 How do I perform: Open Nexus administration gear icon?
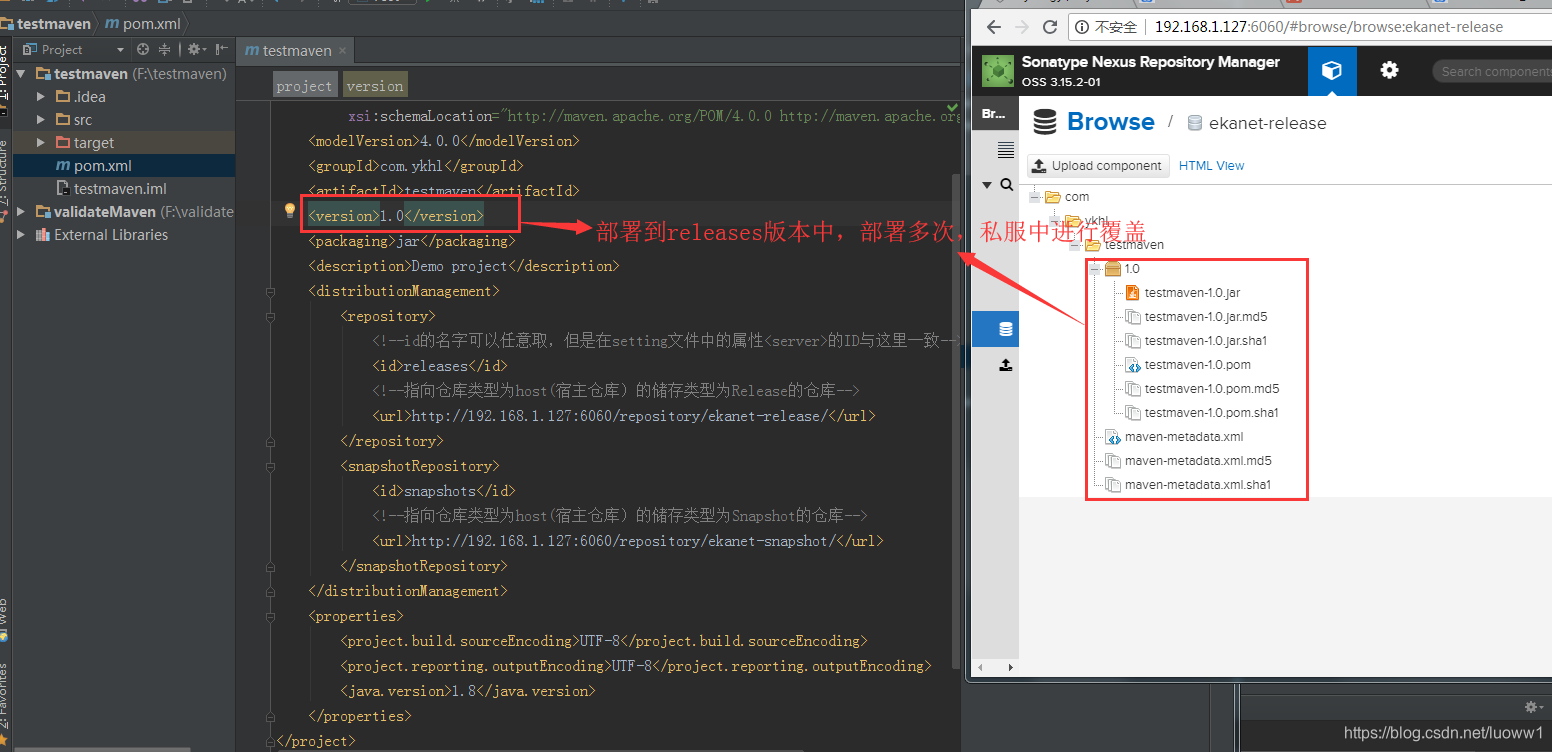(1389, 71)
